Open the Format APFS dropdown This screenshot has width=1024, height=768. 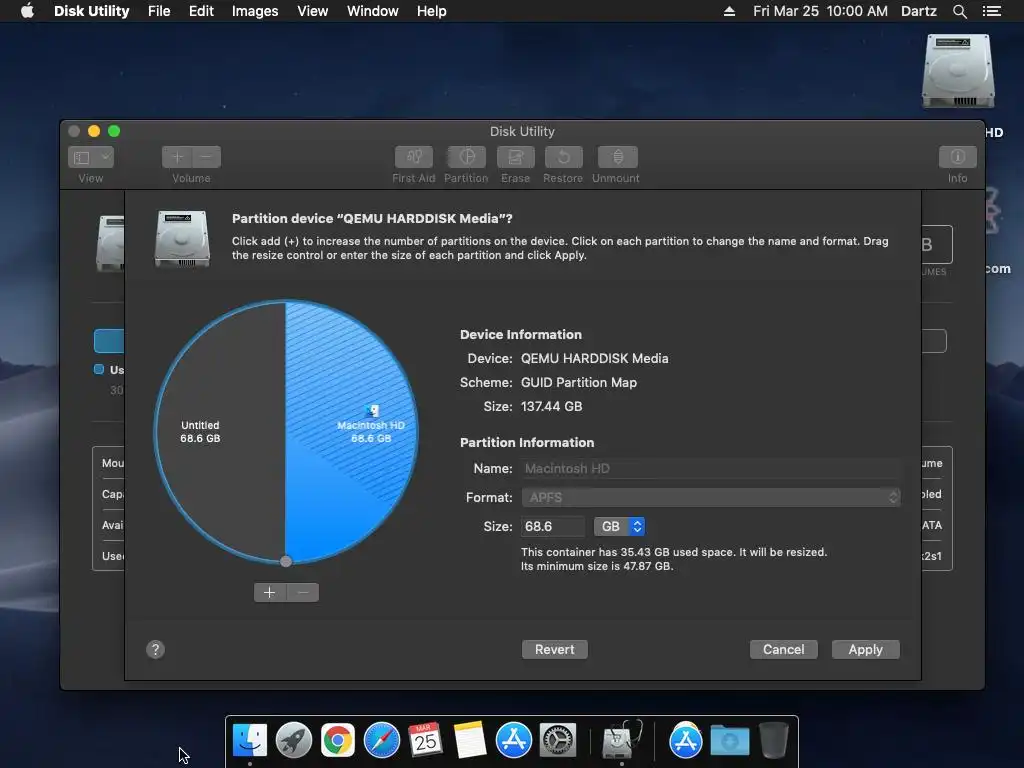click(x=711, y=498)
